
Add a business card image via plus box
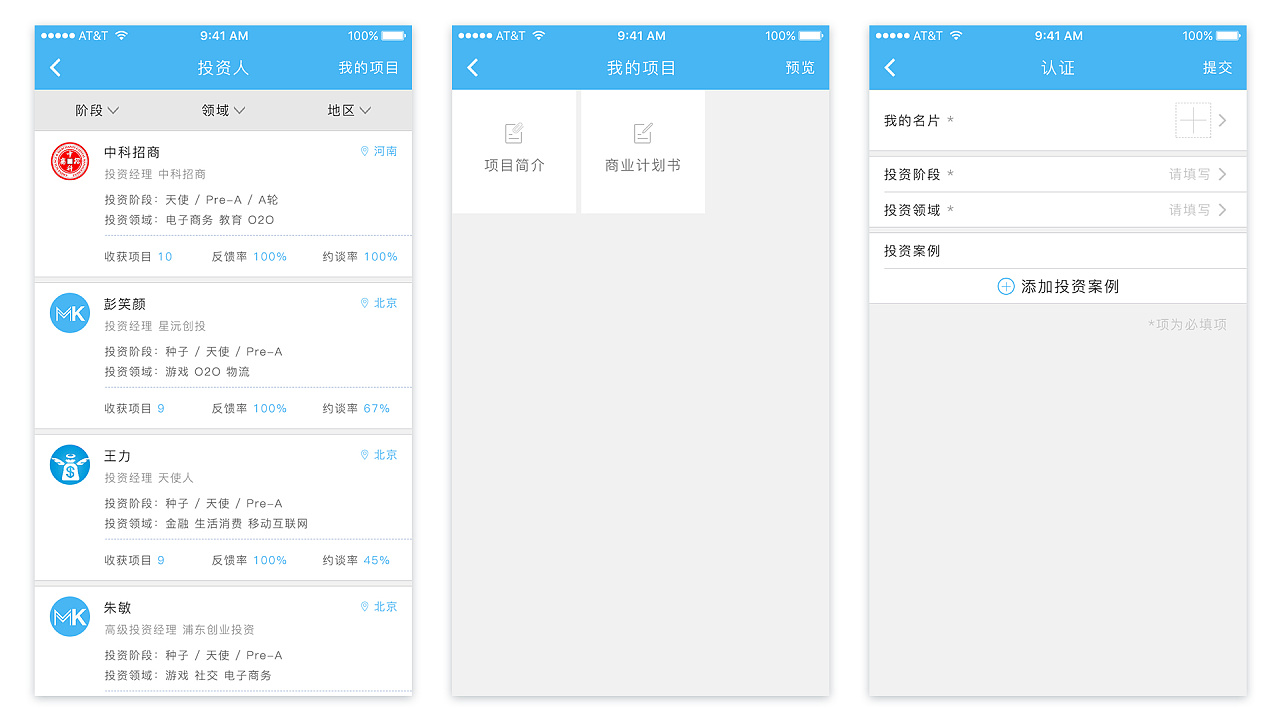pyautogui.click(x=1193, y=120)
